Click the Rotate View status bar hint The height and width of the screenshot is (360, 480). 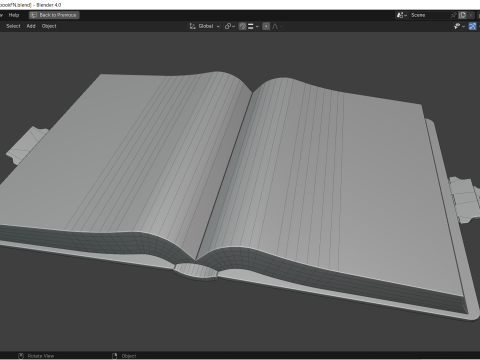pyautogui.click(x=41, y=356)
